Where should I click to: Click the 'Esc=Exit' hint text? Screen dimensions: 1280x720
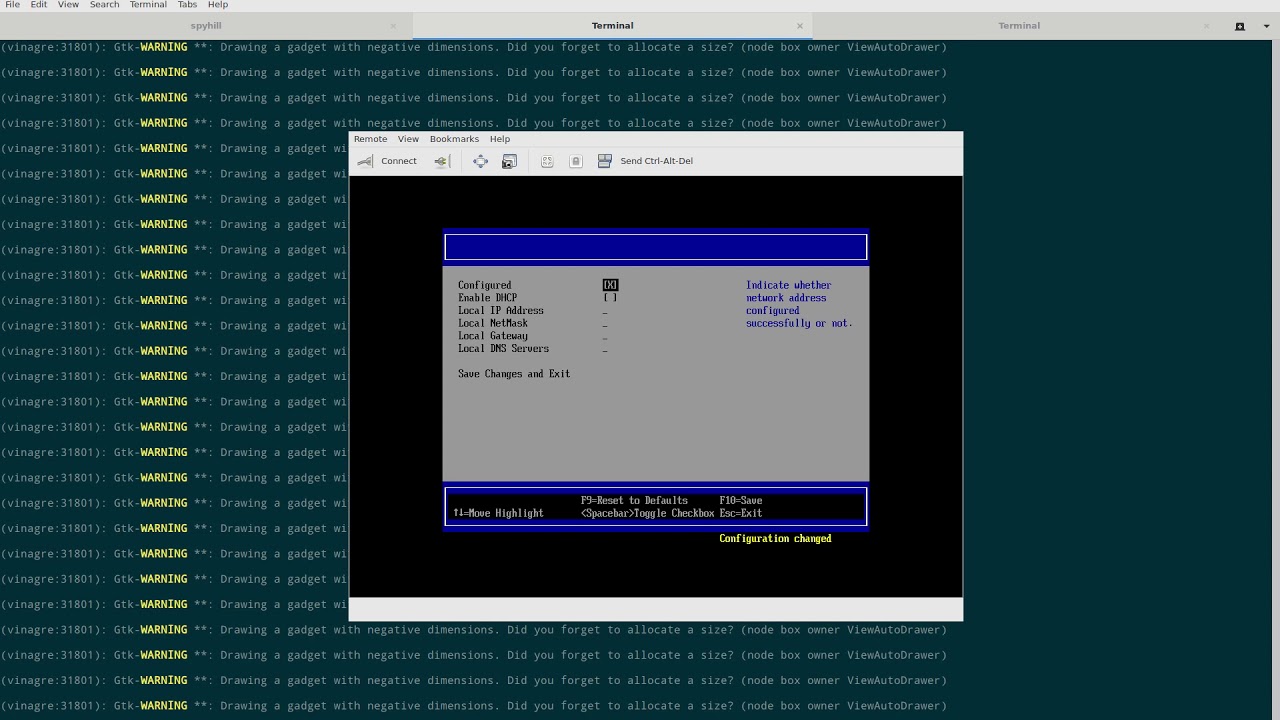coord(741,513)
